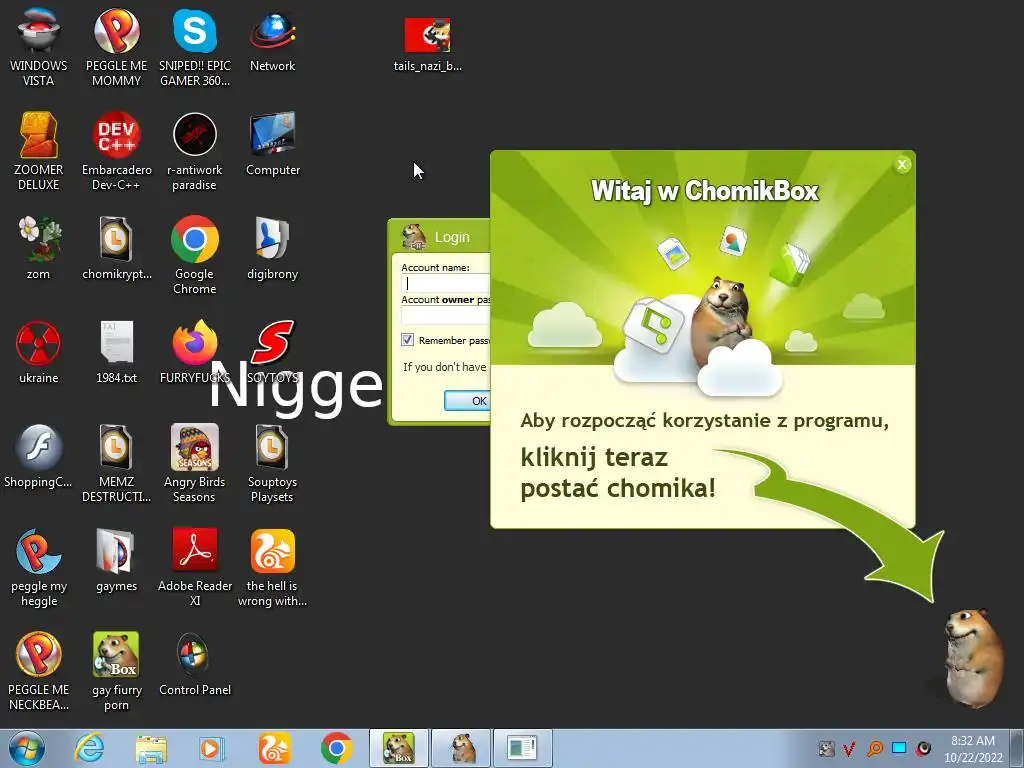Select the chomikrypt... desktop icon

coord(116,248)
